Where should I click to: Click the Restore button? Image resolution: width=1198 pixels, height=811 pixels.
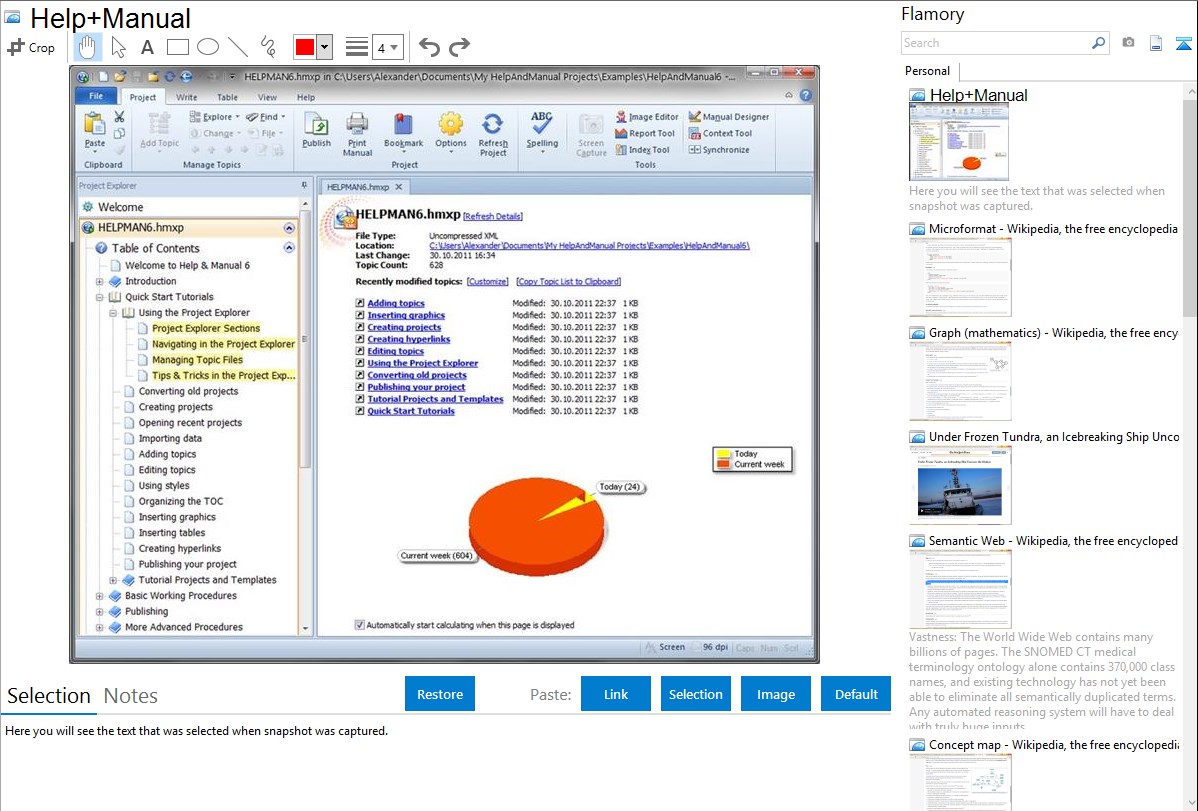coord(440,694)
